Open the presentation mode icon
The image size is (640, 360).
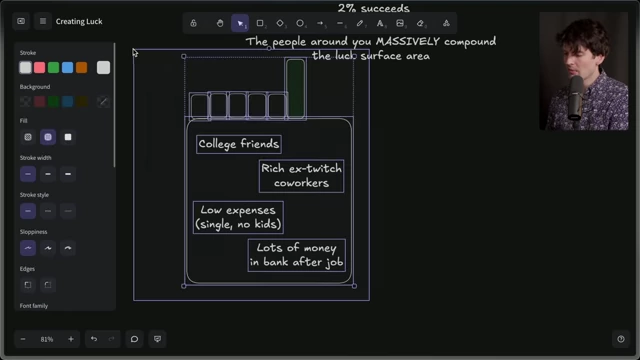click(158, 339)
